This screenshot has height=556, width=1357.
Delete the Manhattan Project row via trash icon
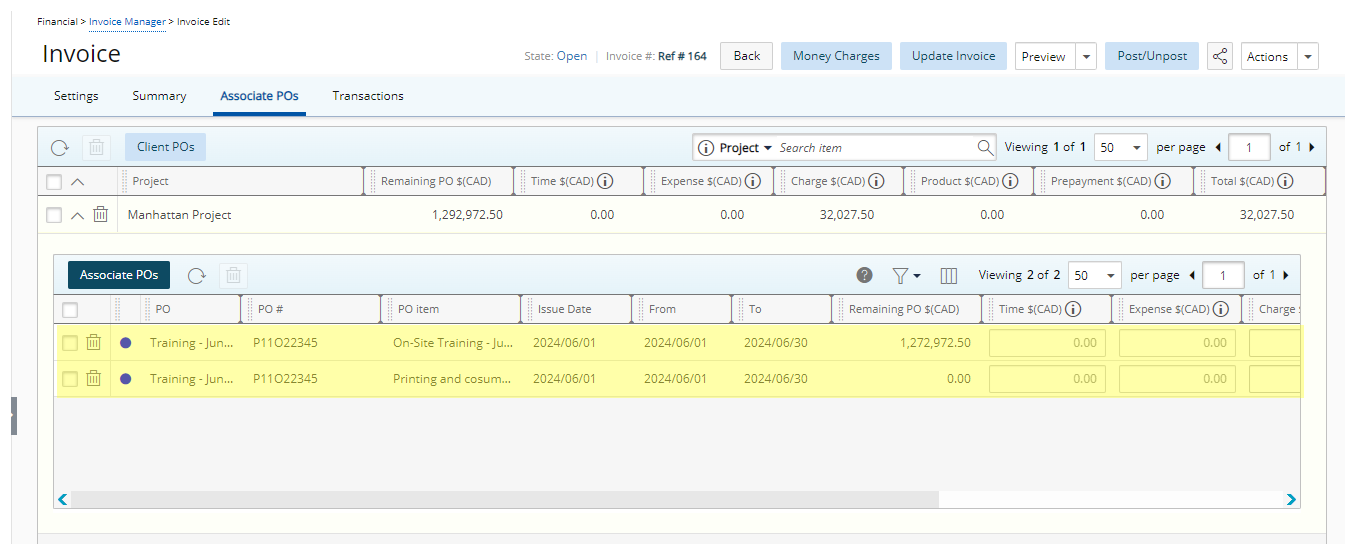100,214
